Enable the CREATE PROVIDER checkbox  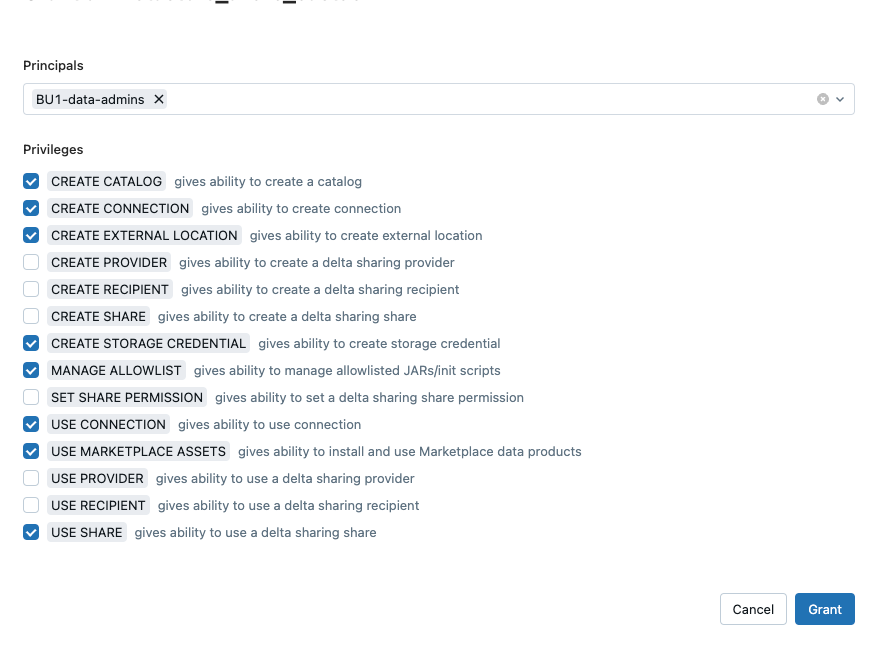(31, 262)
